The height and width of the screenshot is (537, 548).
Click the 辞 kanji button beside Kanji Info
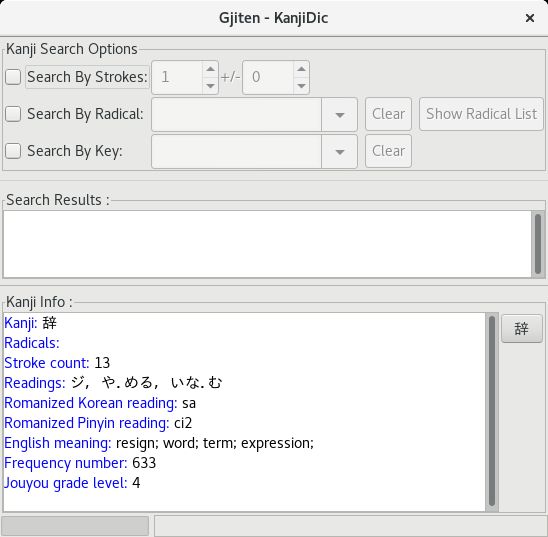tap(522, 328)
